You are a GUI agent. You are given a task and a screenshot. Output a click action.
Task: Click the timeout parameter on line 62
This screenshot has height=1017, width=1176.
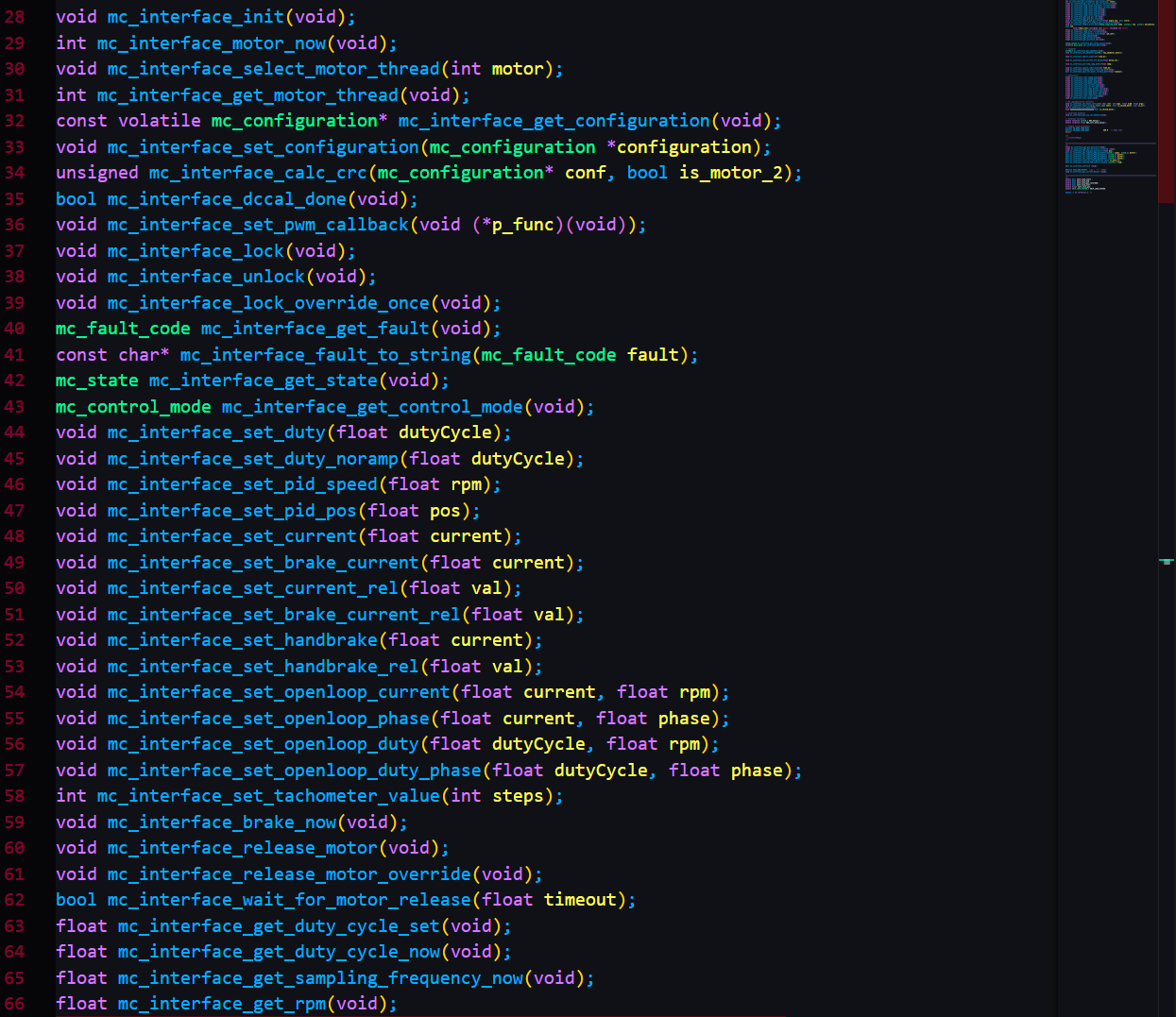point(579,900)
